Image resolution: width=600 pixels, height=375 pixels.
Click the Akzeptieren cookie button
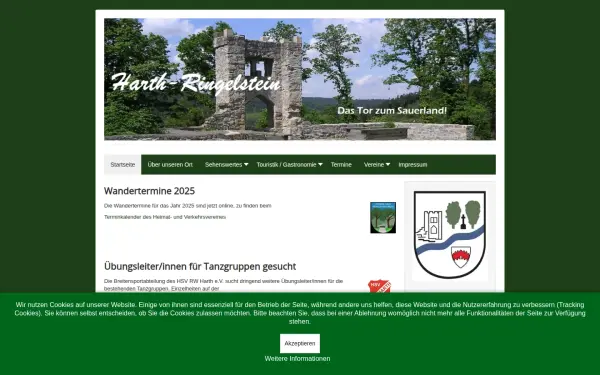(300, 343)
